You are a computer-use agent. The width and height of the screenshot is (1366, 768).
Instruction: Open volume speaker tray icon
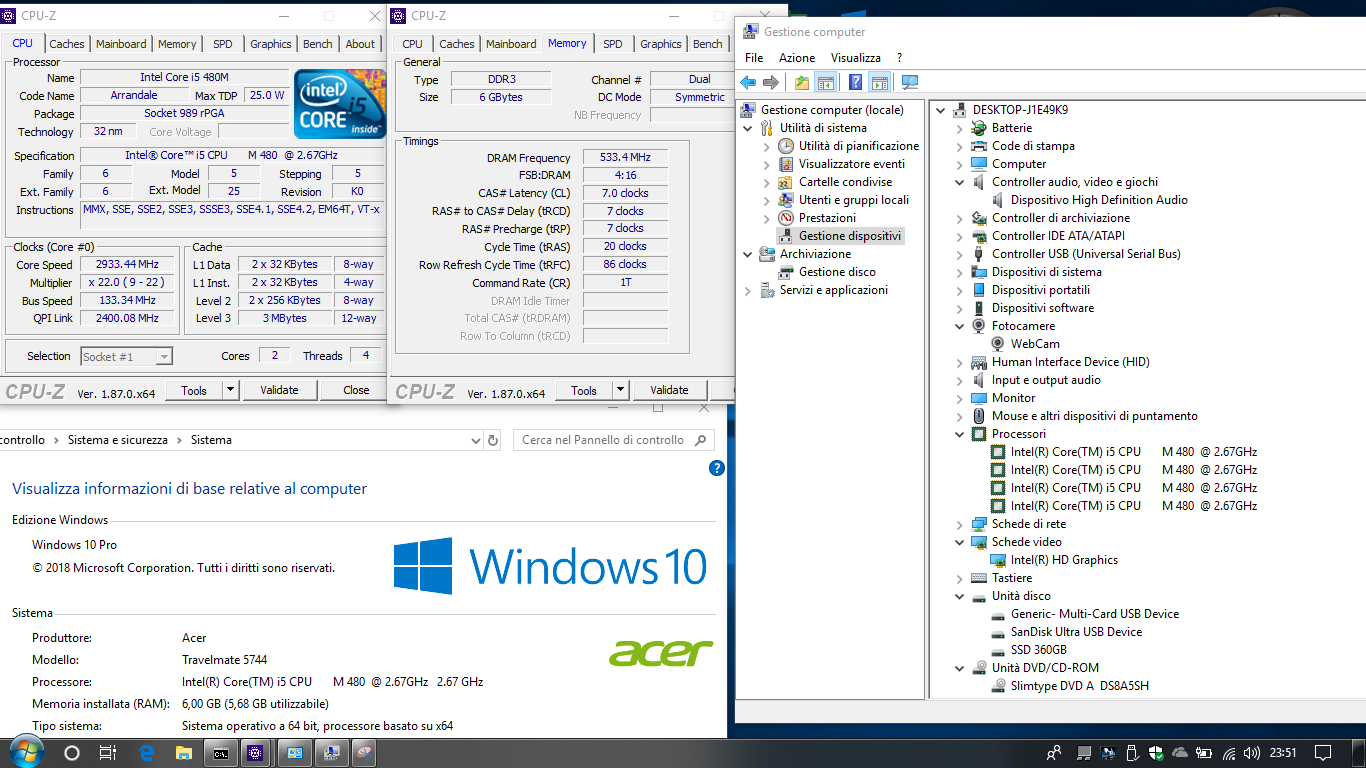point(1253,753)
